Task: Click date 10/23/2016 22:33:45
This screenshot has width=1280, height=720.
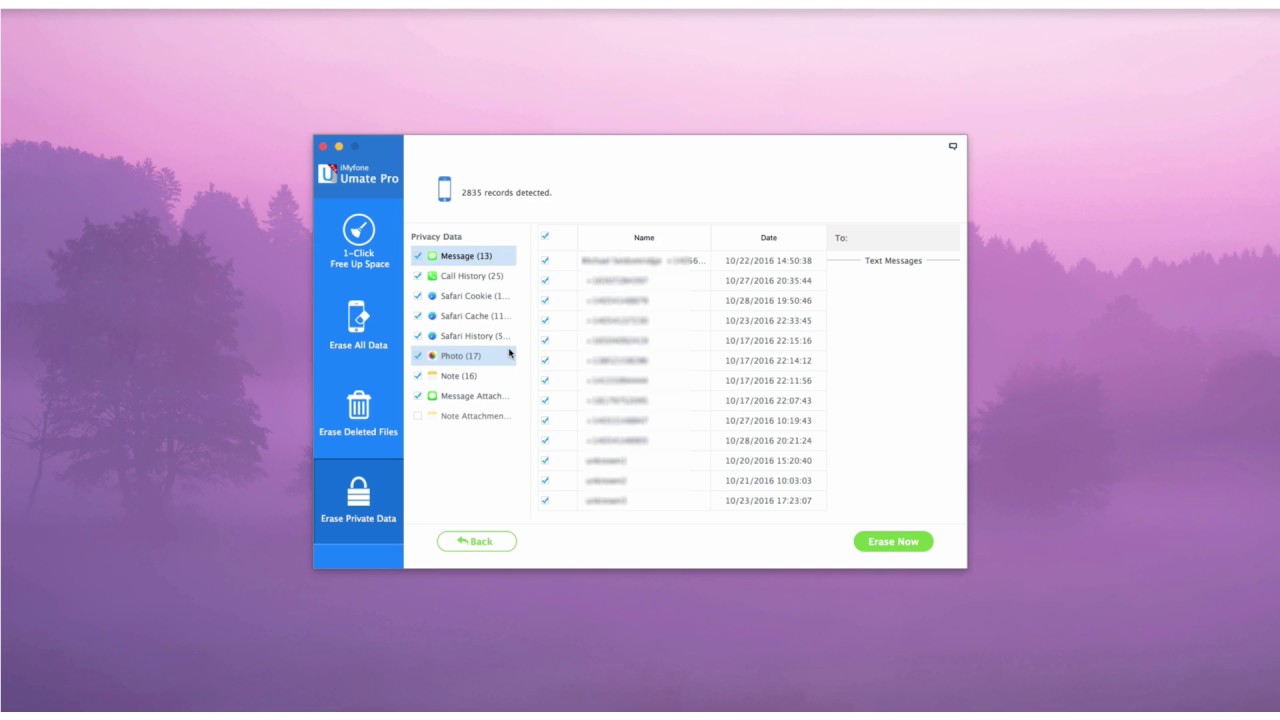Action: 768,321
